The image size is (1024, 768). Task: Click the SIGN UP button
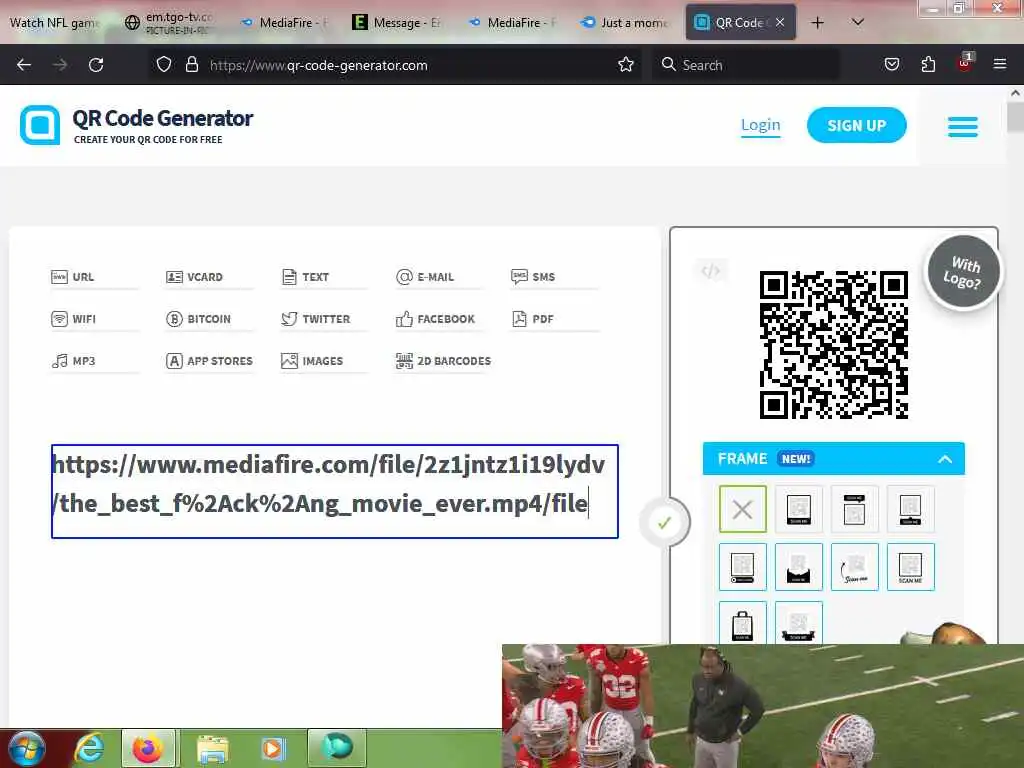(856, 125)
